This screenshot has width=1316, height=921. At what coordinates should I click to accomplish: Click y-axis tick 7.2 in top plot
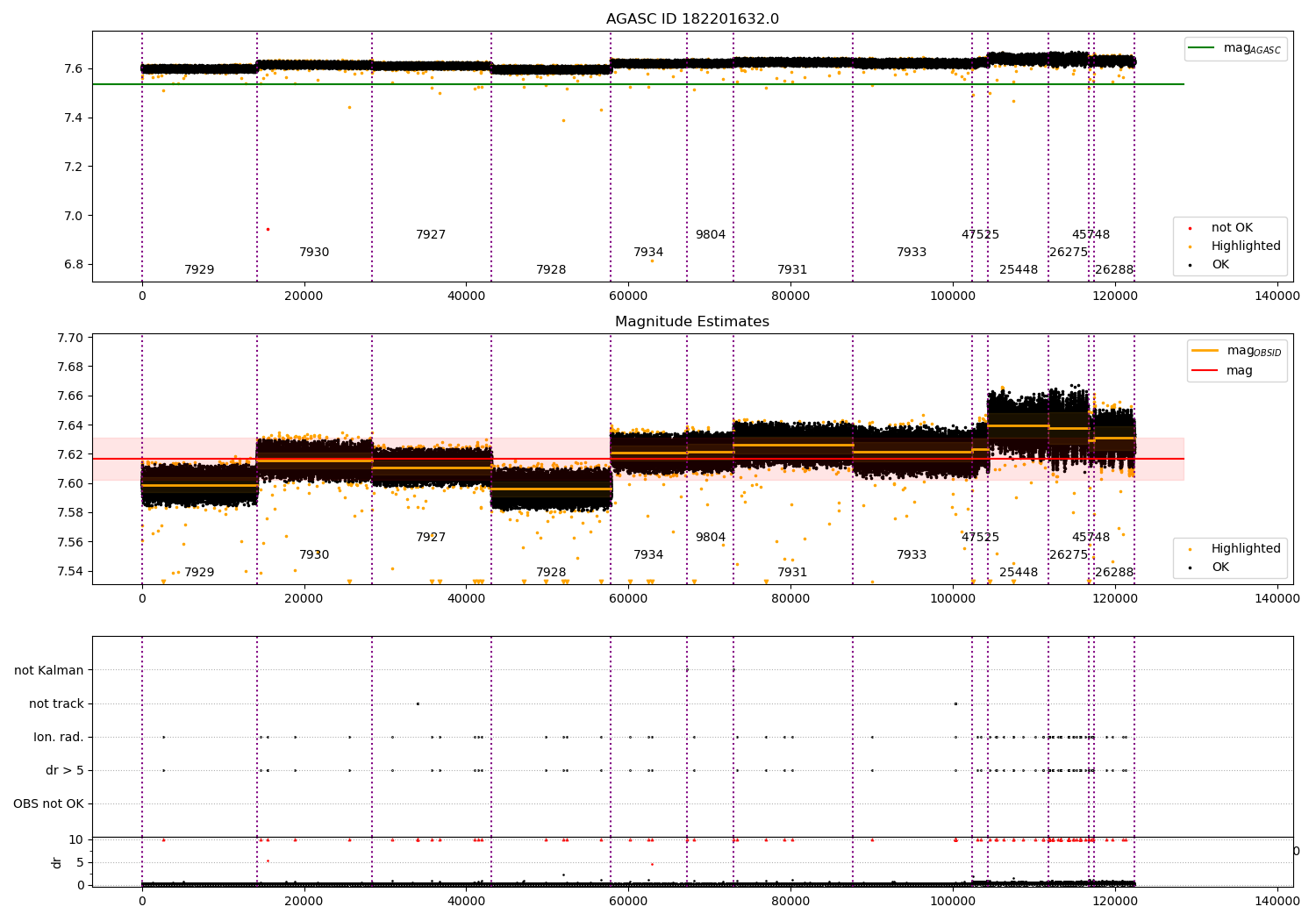click(74, 167)
